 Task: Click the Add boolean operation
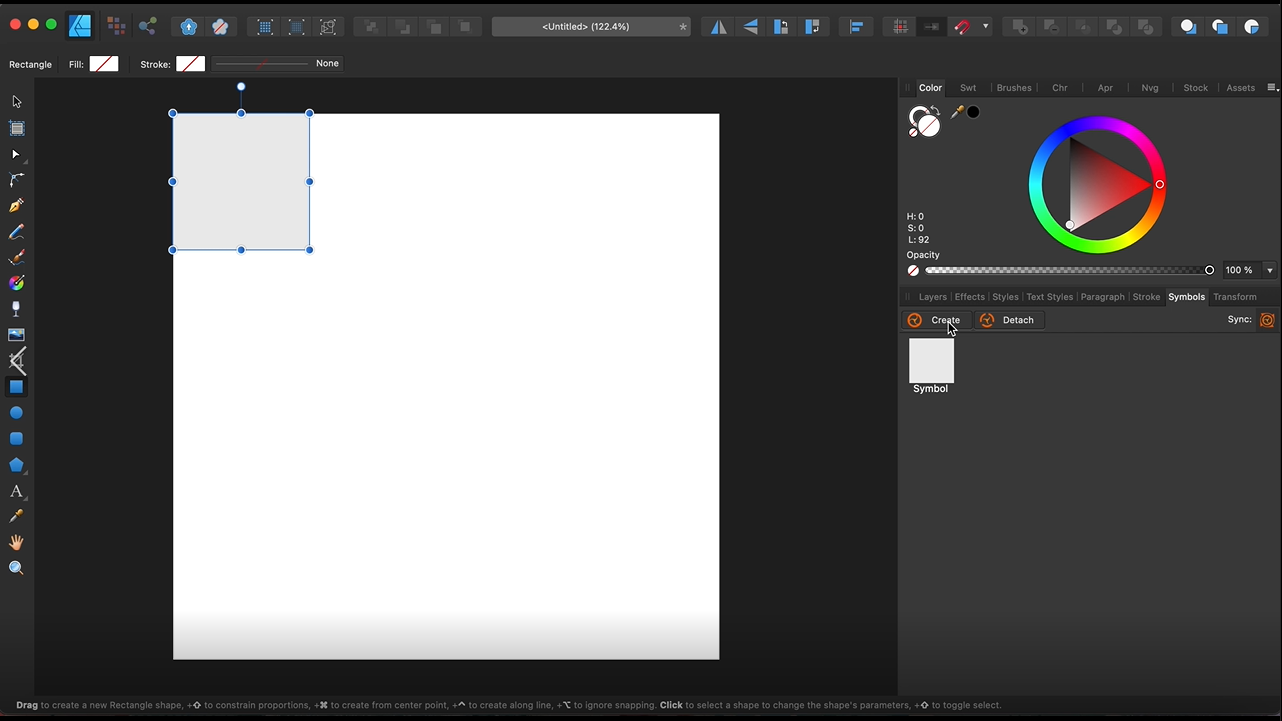click(x=1019, y=27)
